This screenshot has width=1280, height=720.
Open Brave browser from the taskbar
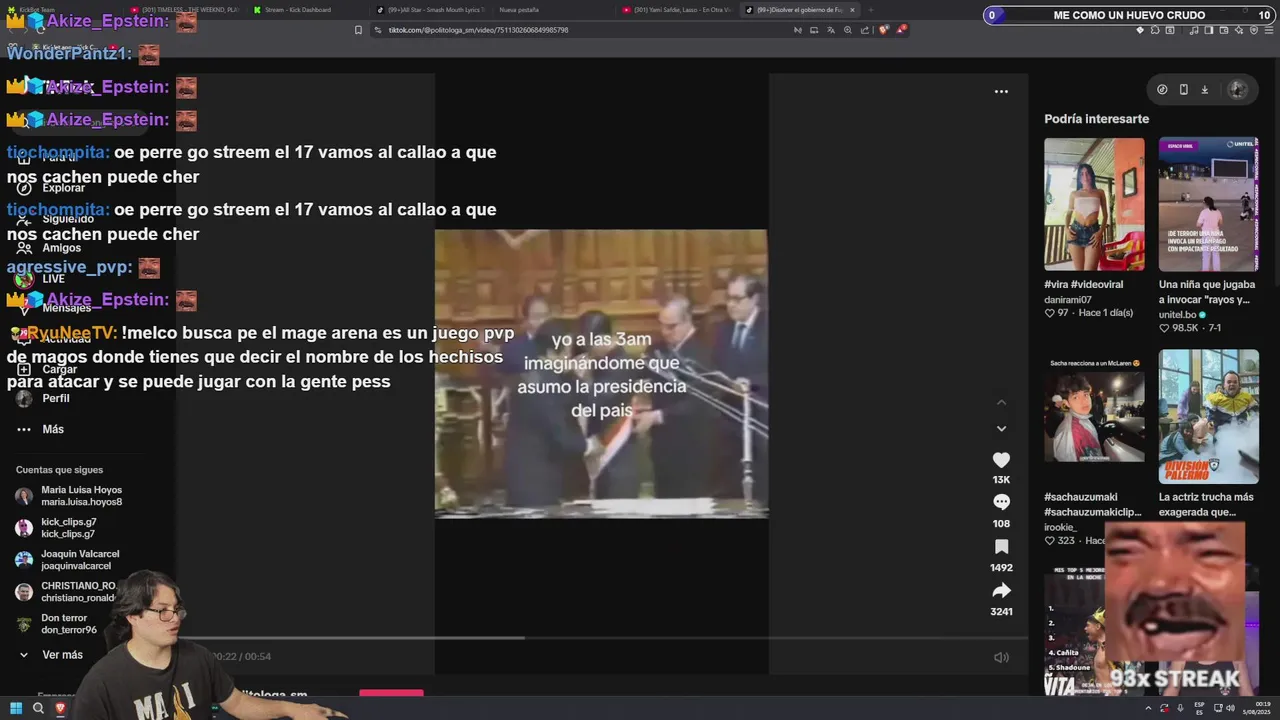click(x=60, y=708)
